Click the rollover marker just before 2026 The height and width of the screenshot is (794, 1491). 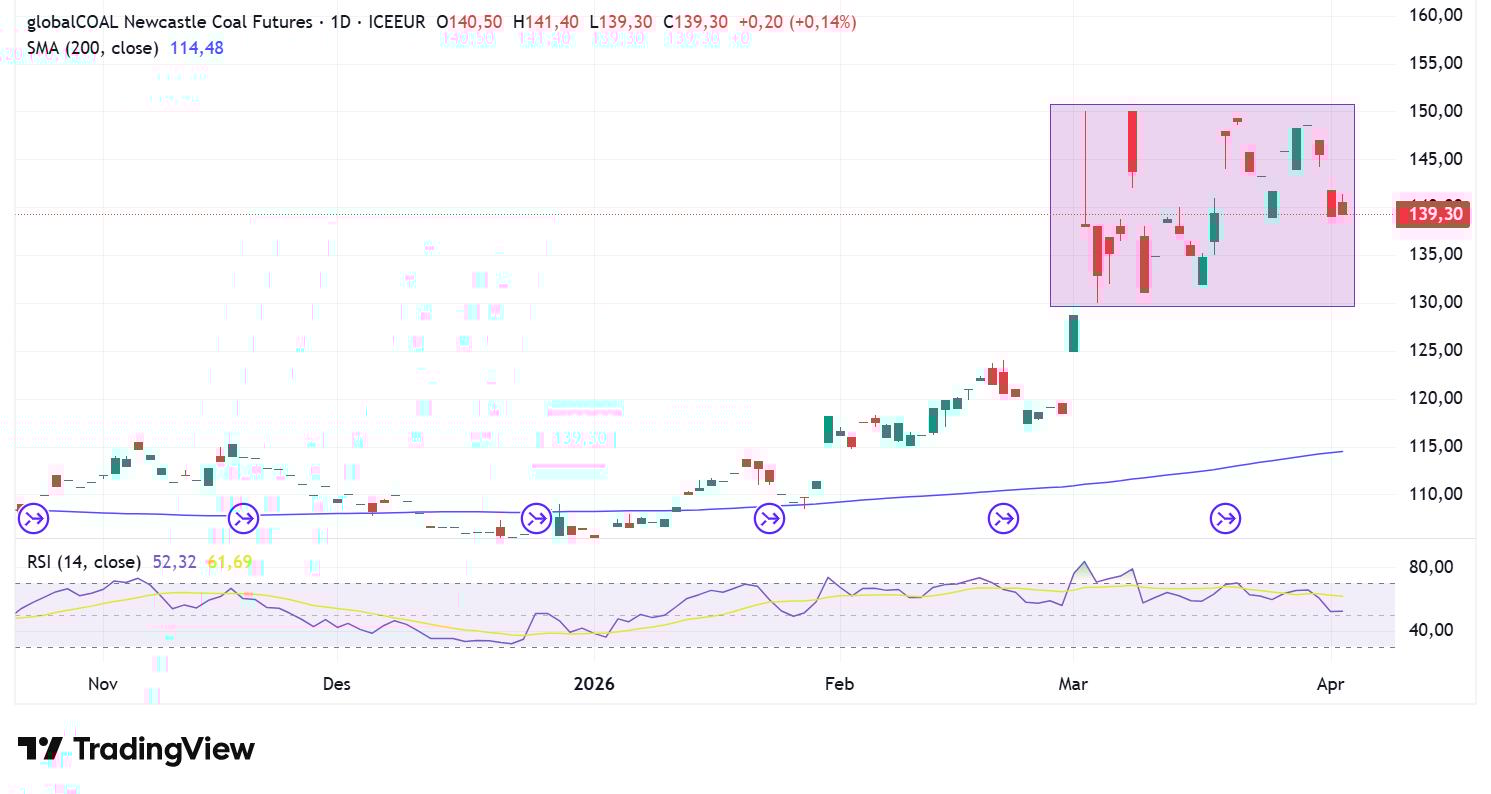537,518
